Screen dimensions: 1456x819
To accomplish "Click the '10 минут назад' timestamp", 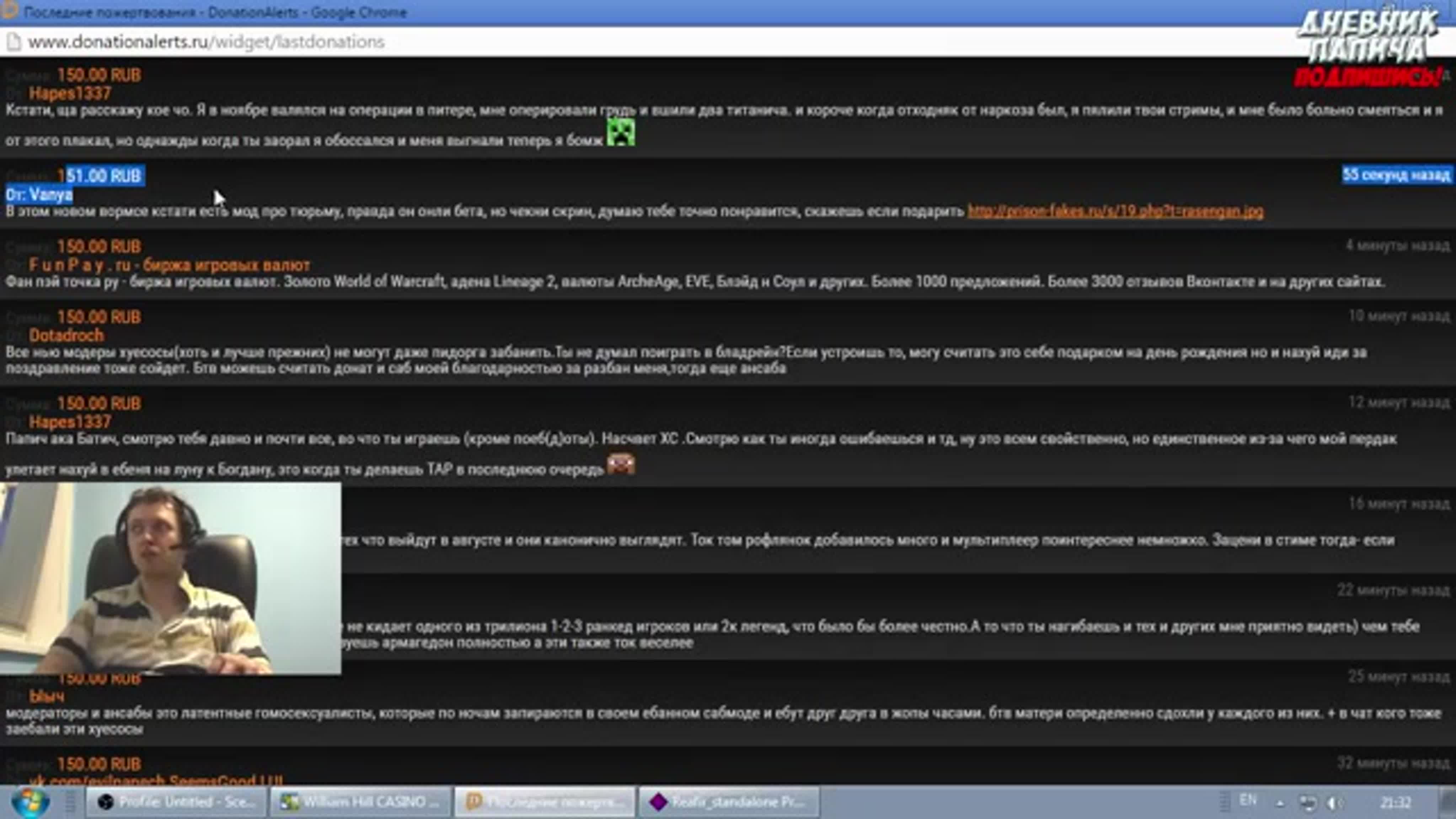I will (x=1399, y=316).
